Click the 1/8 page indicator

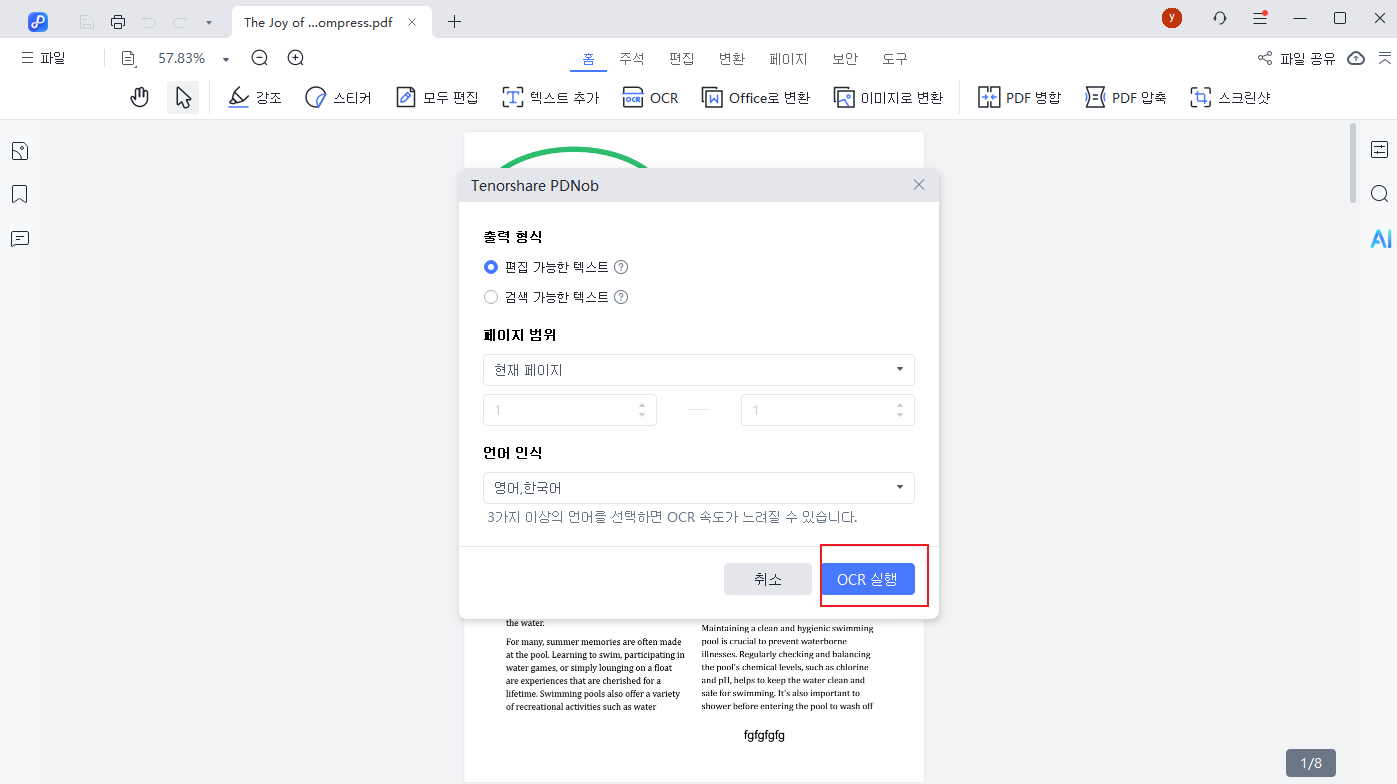(1311, 762)
